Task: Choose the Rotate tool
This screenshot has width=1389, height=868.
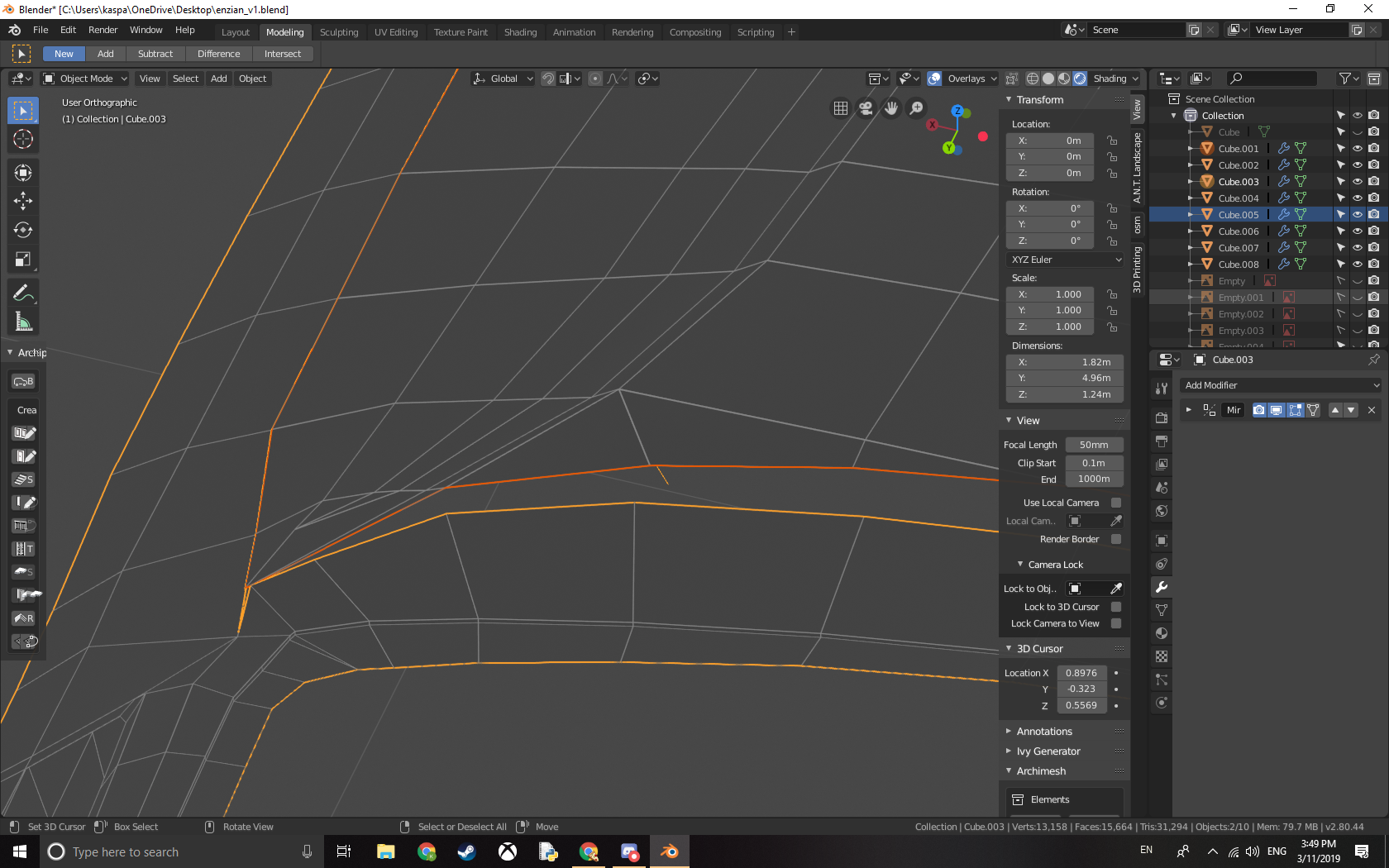Action: [x=23, y=230]
